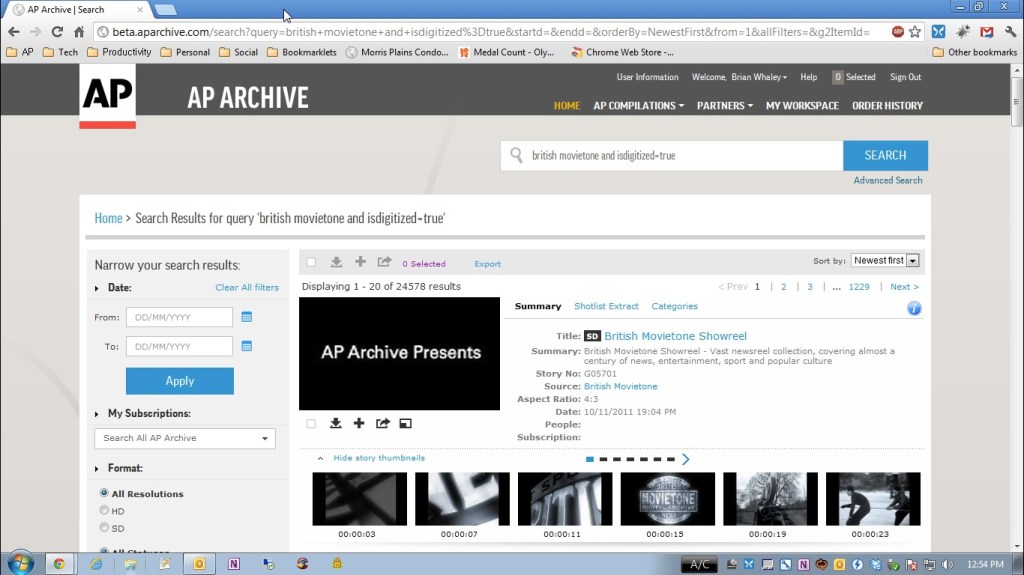Open the From date calendar picker

[x=247, y=317]
